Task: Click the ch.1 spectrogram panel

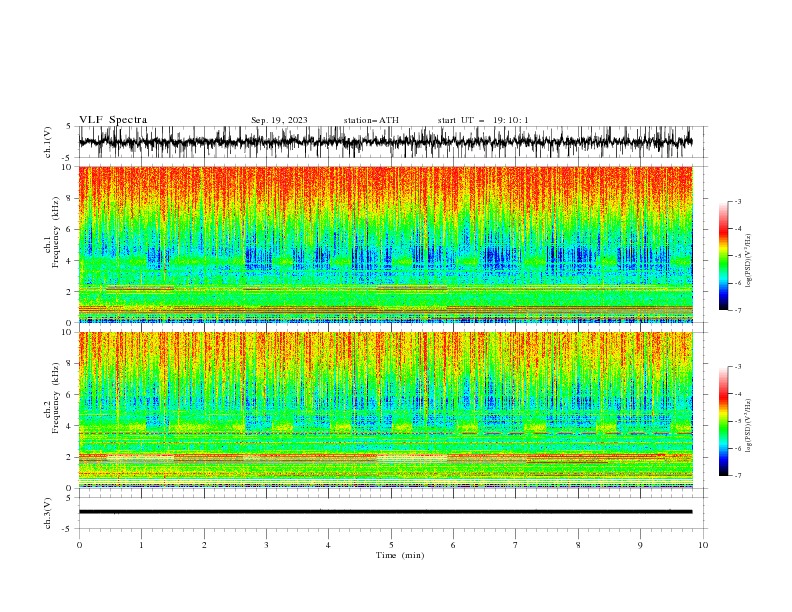Action: pos(386,244)
